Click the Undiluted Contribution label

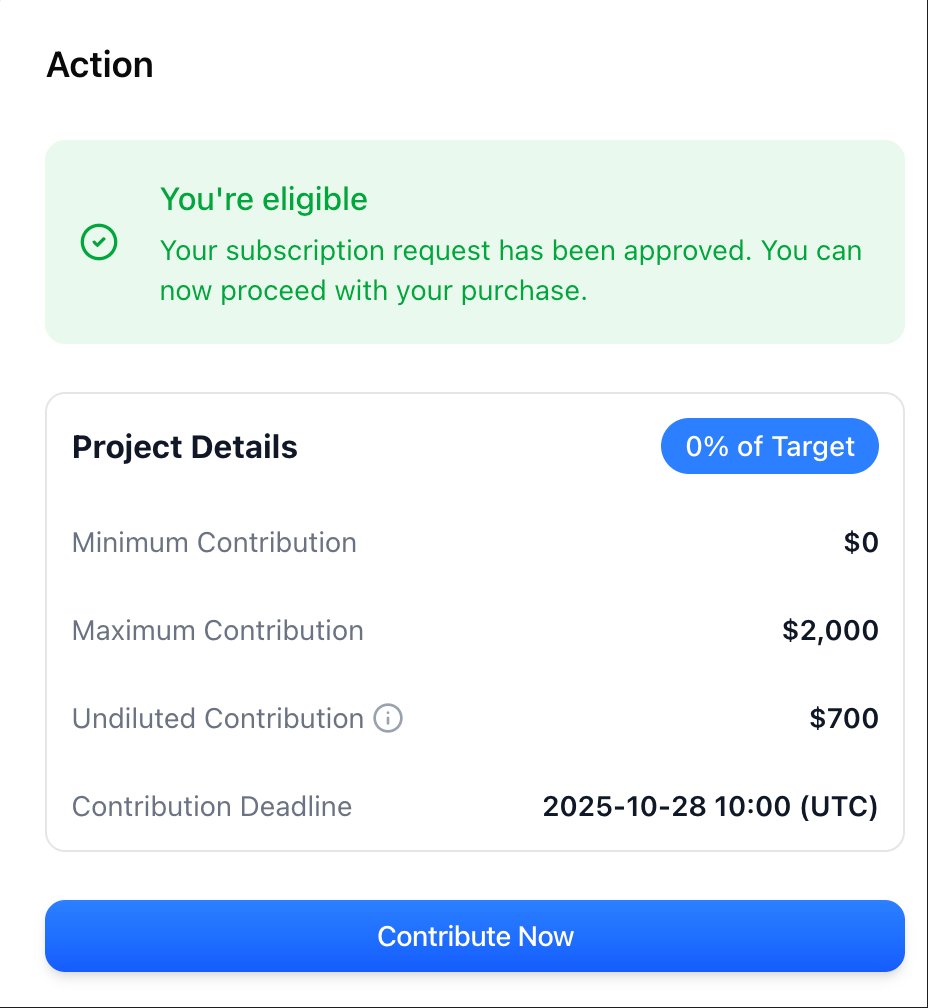pos(217,718)
